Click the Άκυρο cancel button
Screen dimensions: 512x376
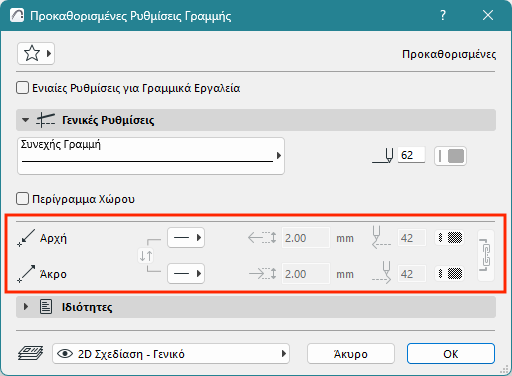coord(351,354)
